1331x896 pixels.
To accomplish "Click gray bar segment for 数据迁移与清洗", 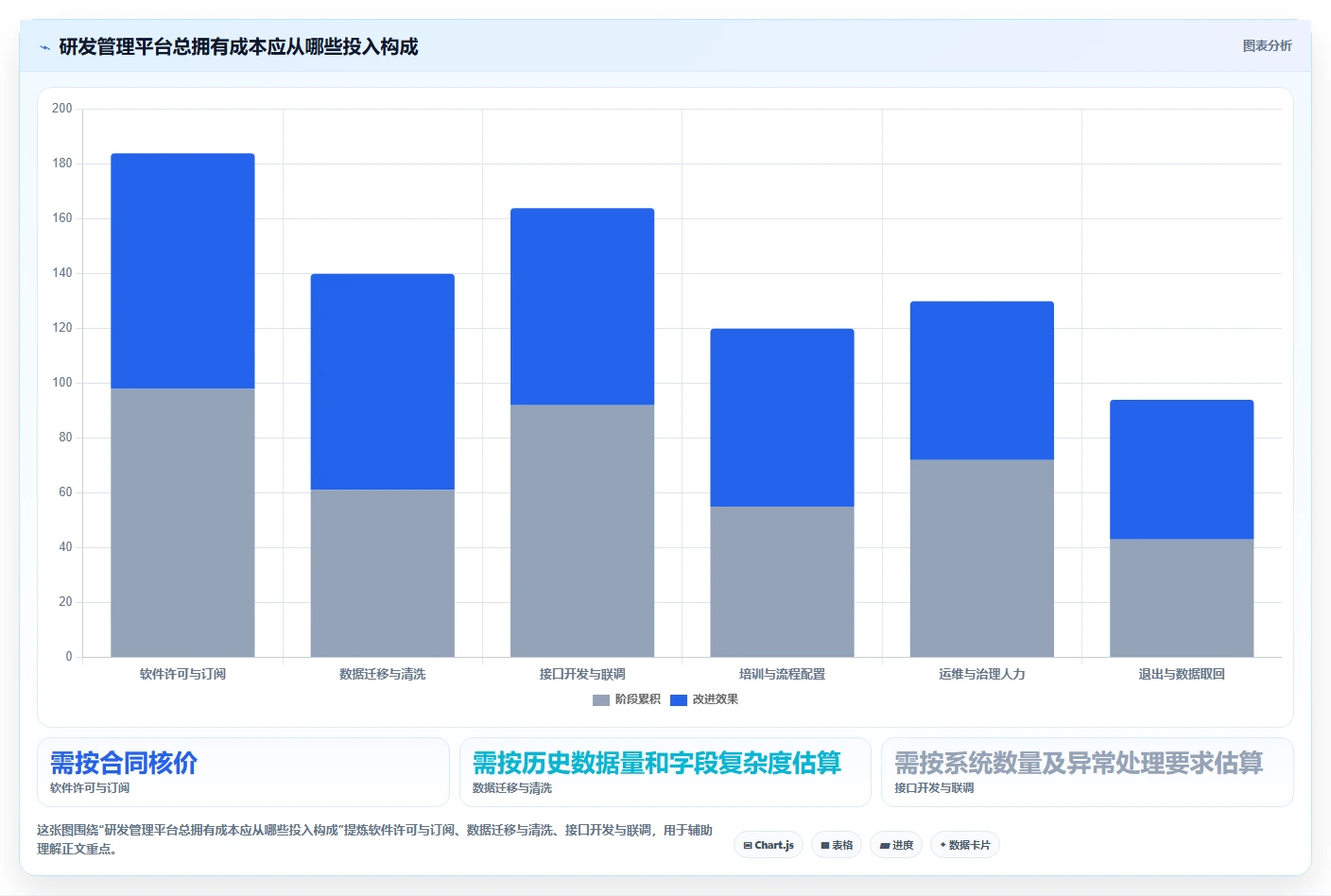I will pos(383,574).
